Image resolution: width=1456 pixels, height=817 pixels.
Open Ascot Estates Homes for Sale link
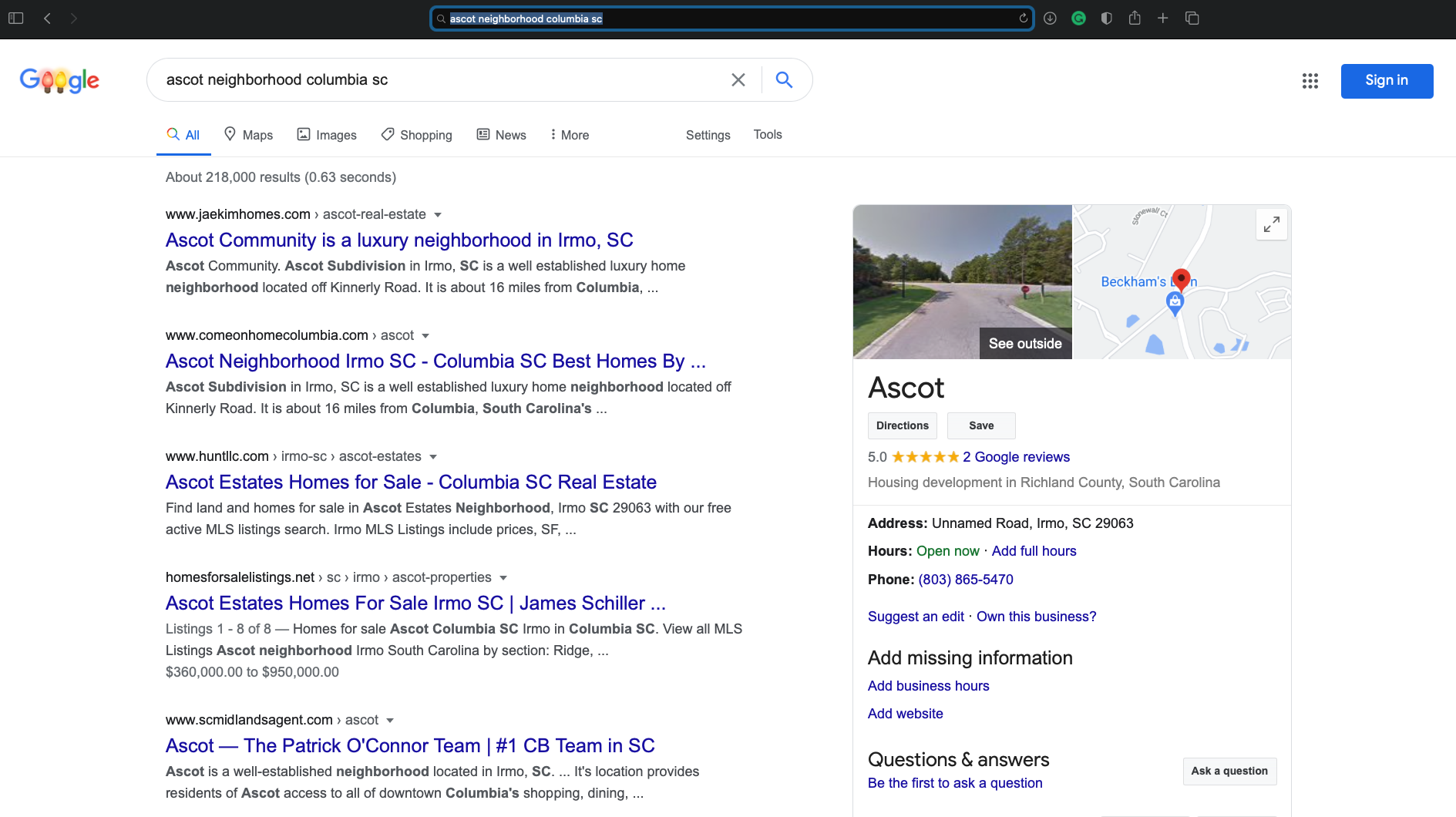pyautogui.click(x=411, y=482)
